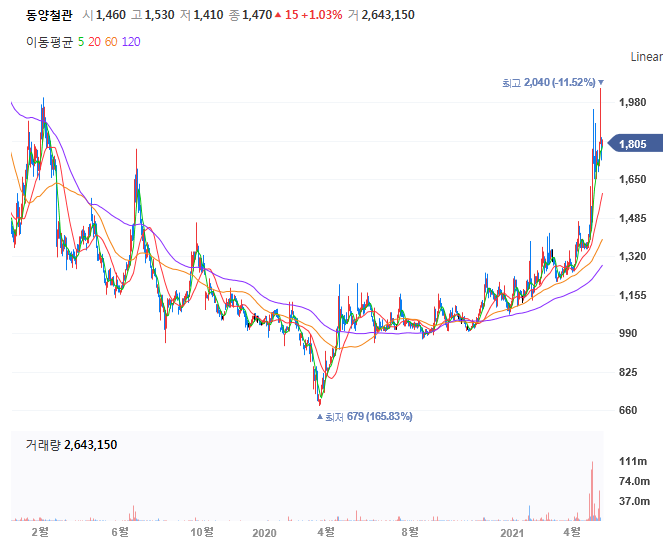Viewport: 663px width, 556px height.
Task: Click the 거래량 volume label
Action: pyautogui.click(x=43, y=445)
